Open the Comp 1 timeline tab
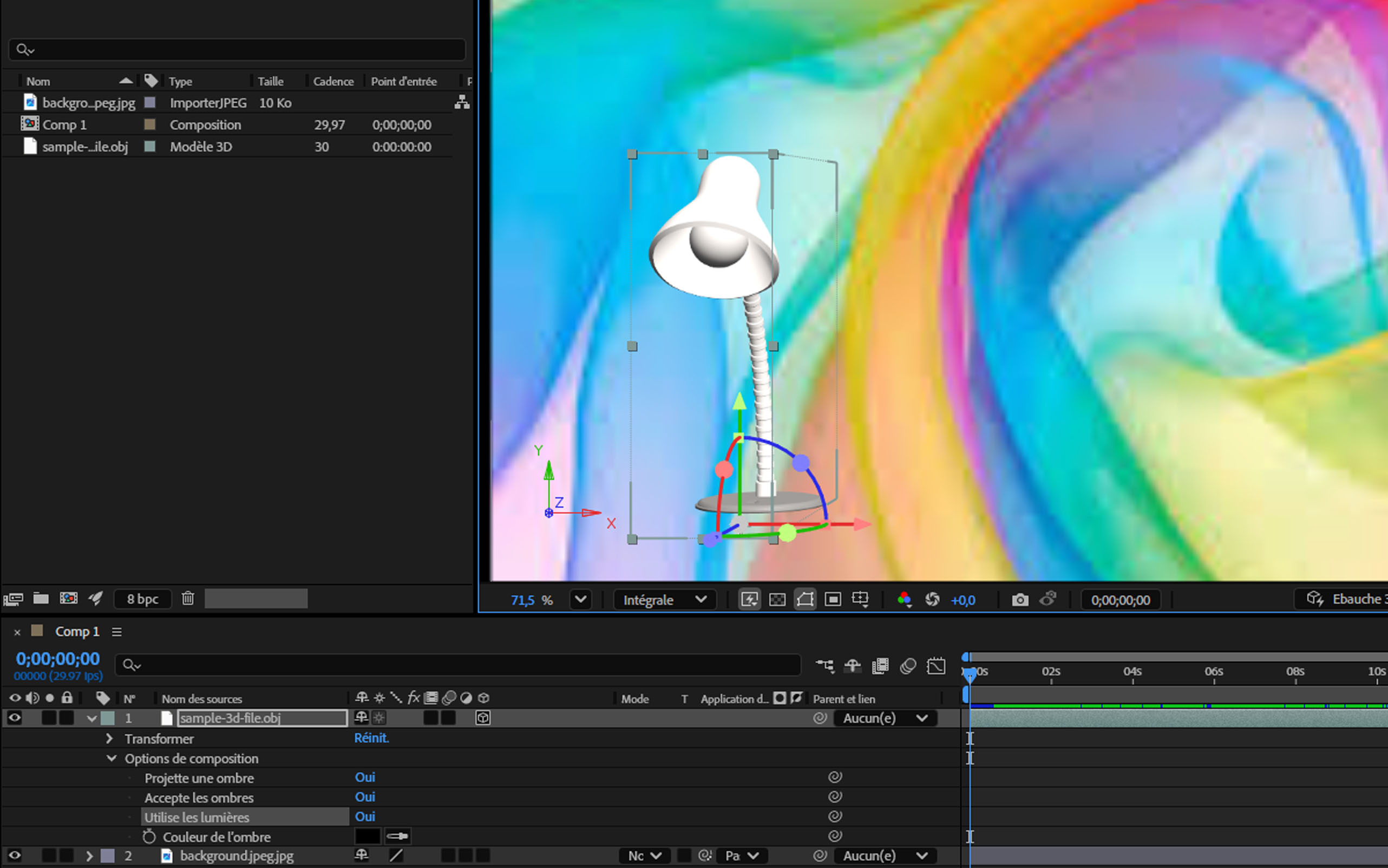1388x868 pixels. pos(77,632)
